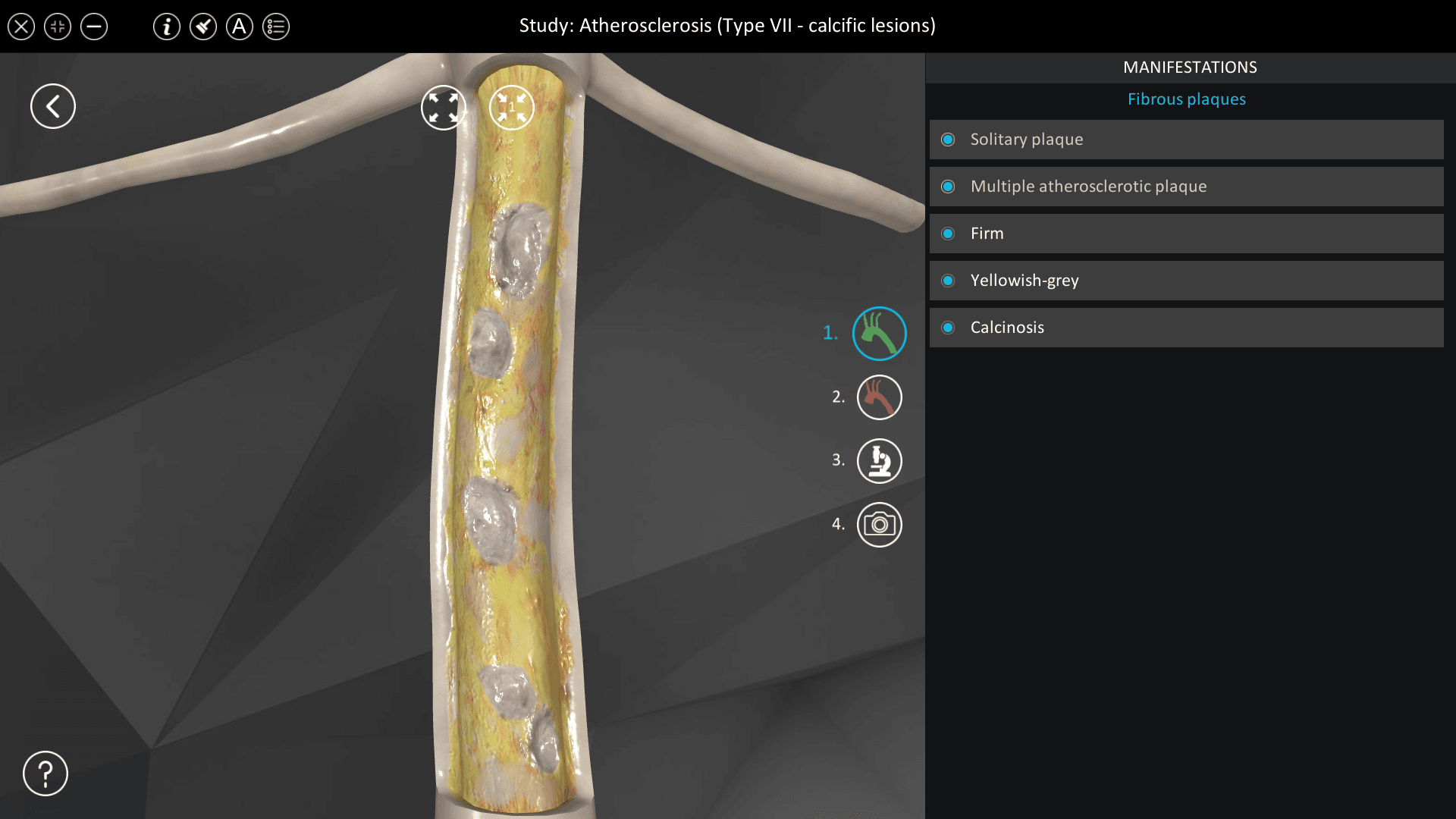The height and width of the screenshot is (819, 1456).
Task: Reset zoom with the inward arrows icon
Action: (512, 108)
